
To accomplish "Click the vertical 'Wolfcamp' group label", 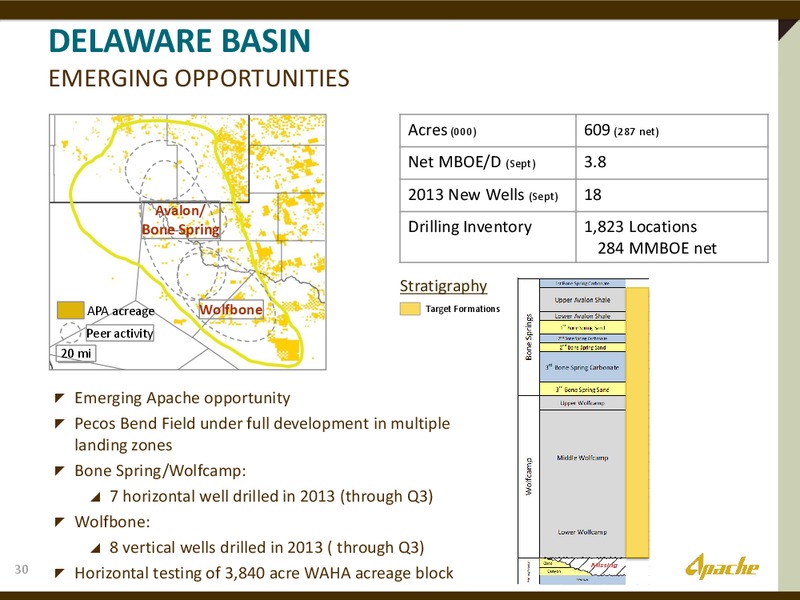I will coord(529,477).
